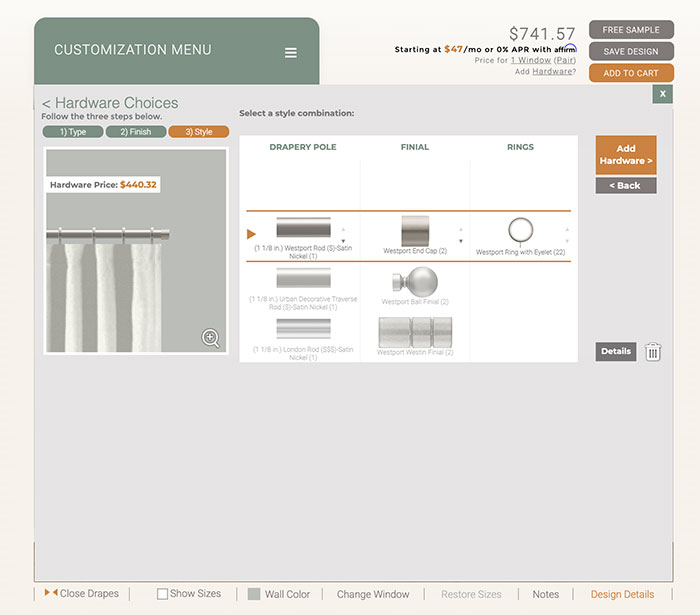Pick the Urban Decorative Traverse Rod image
This screenshot has height=615, width=700.
(x=303, y=279)
